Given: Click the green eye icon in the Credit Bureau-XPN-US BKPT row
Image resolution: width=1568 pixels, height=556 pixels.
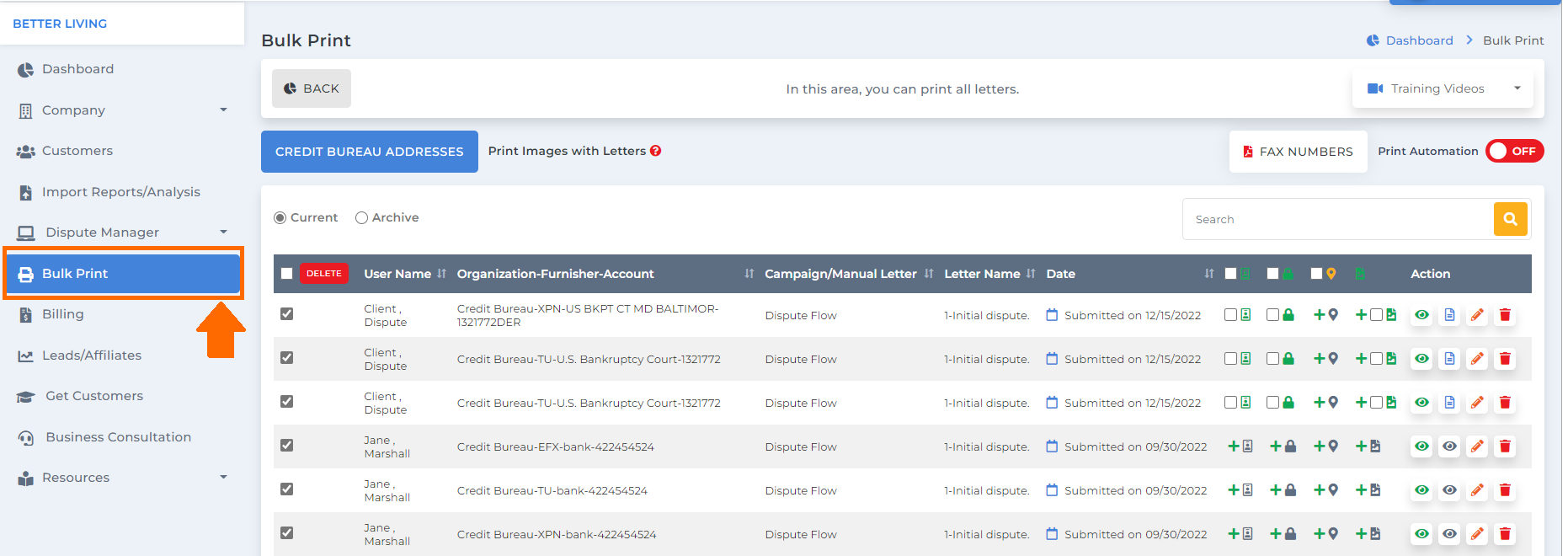Looking at the screenshot, I should [1421, 315].
